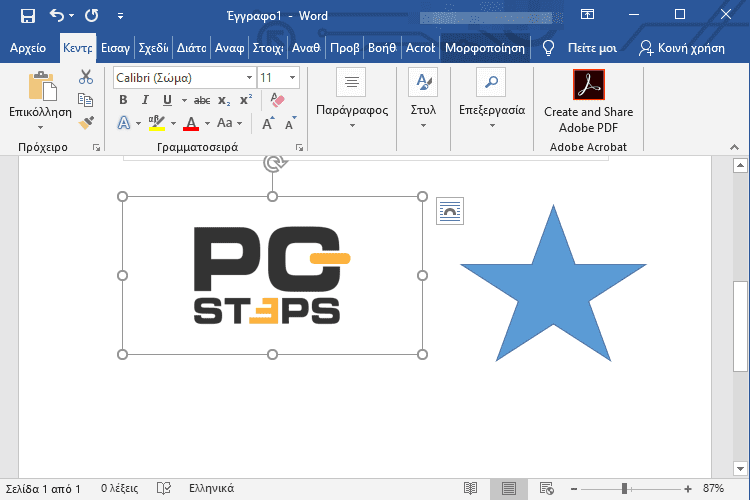Open the Γραμματοσειρά font dialog launcher
Viewport: 750px width, 500px height.
(299, 148)
